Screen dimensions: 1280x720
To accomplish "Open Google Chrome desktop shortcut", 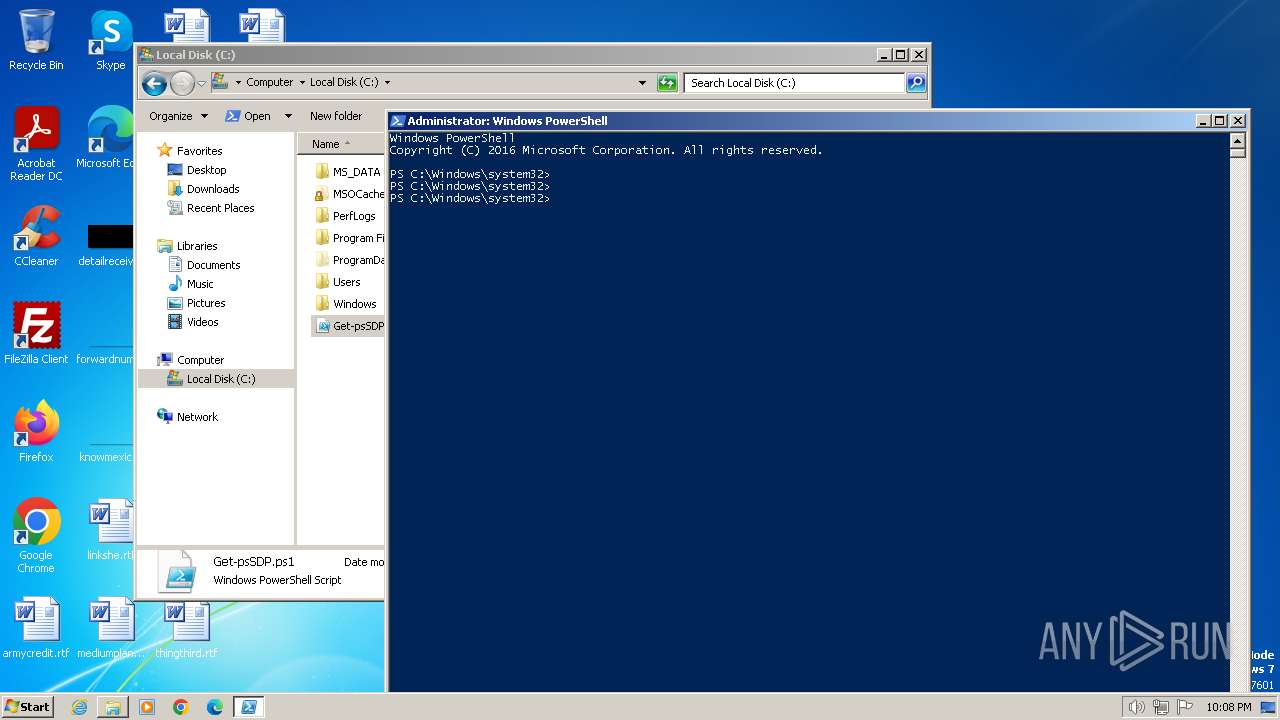I will tap(36, 536).
